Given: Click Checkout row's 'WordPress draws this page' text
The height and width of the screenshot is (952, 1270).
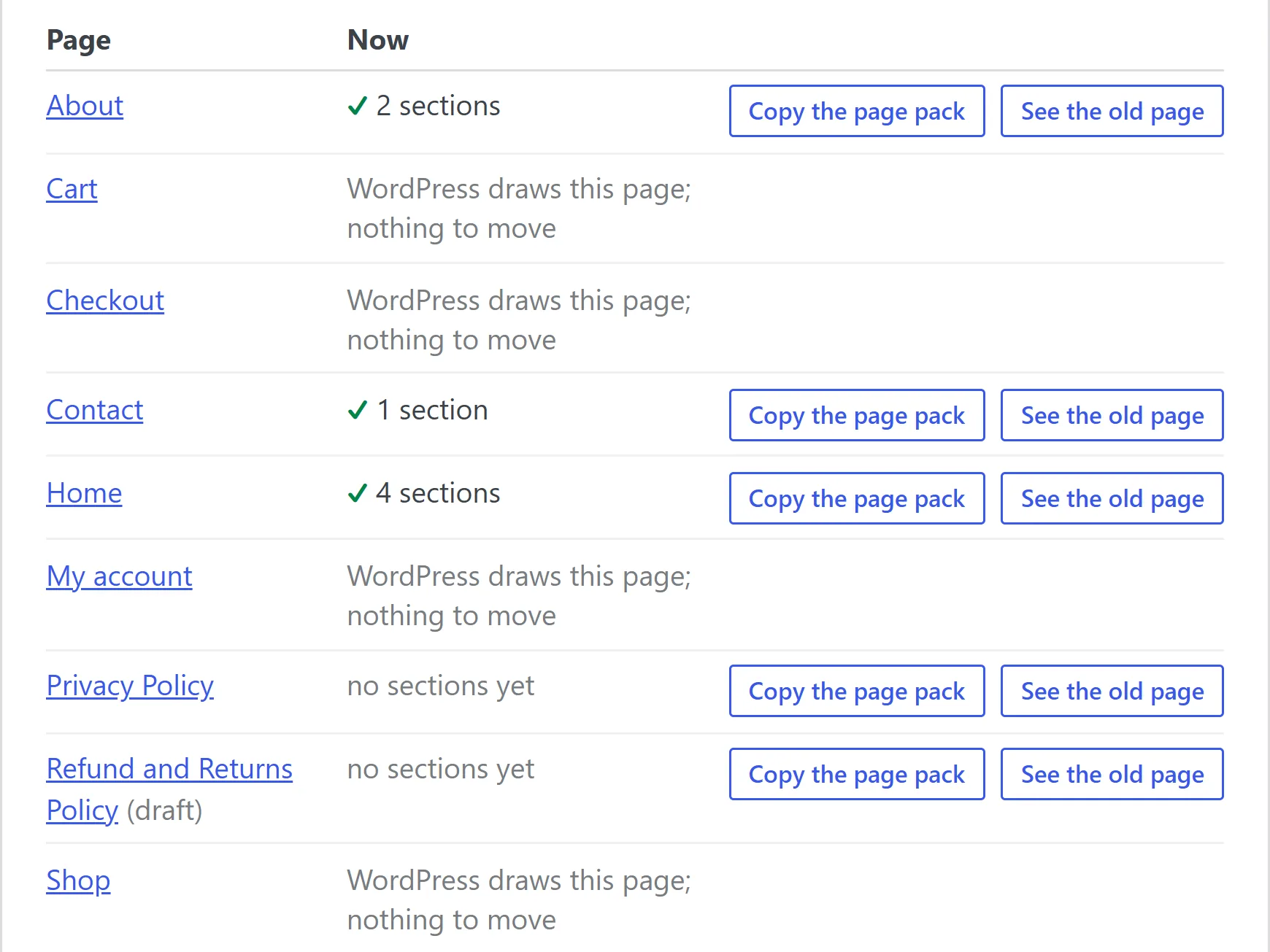Looking at the screenshot, I should pos(519,301).
